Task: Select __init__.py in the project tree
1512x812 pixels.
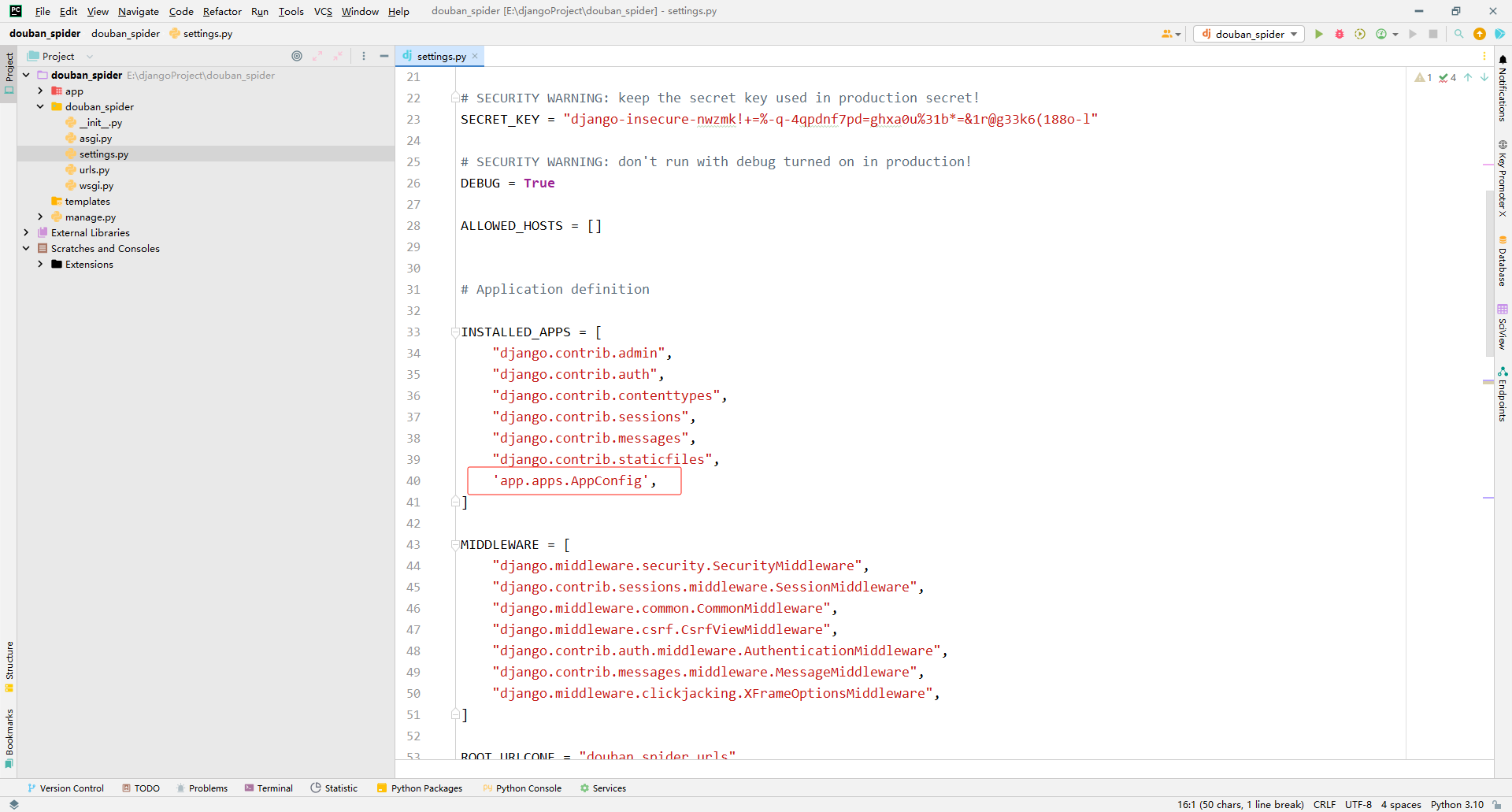Action: (100, 122)
